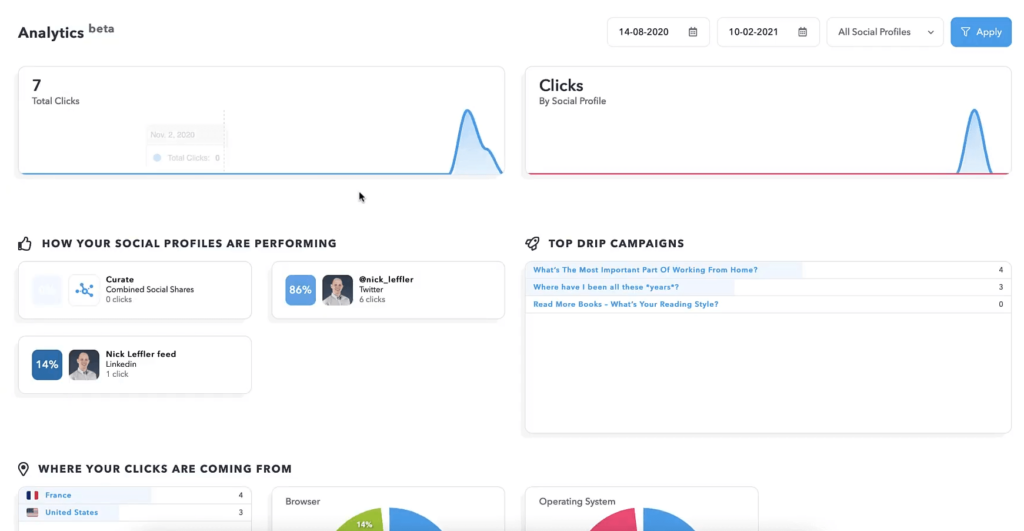The height and width of the screenshot is (531, 1024).
Task: Click the count 3 for 'Where have I been' campaign
Action: (x=1000, y=287)
